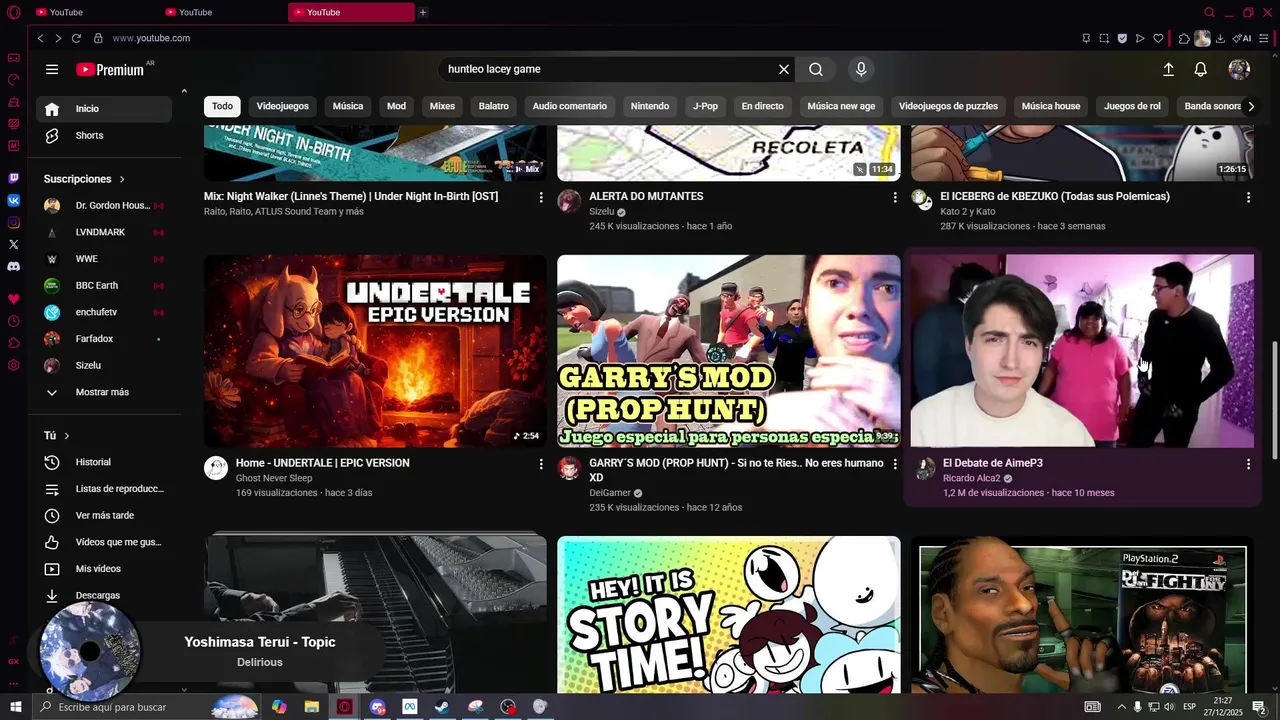
Task: Select the En directo filter chip
Action: tap(762, 106)
